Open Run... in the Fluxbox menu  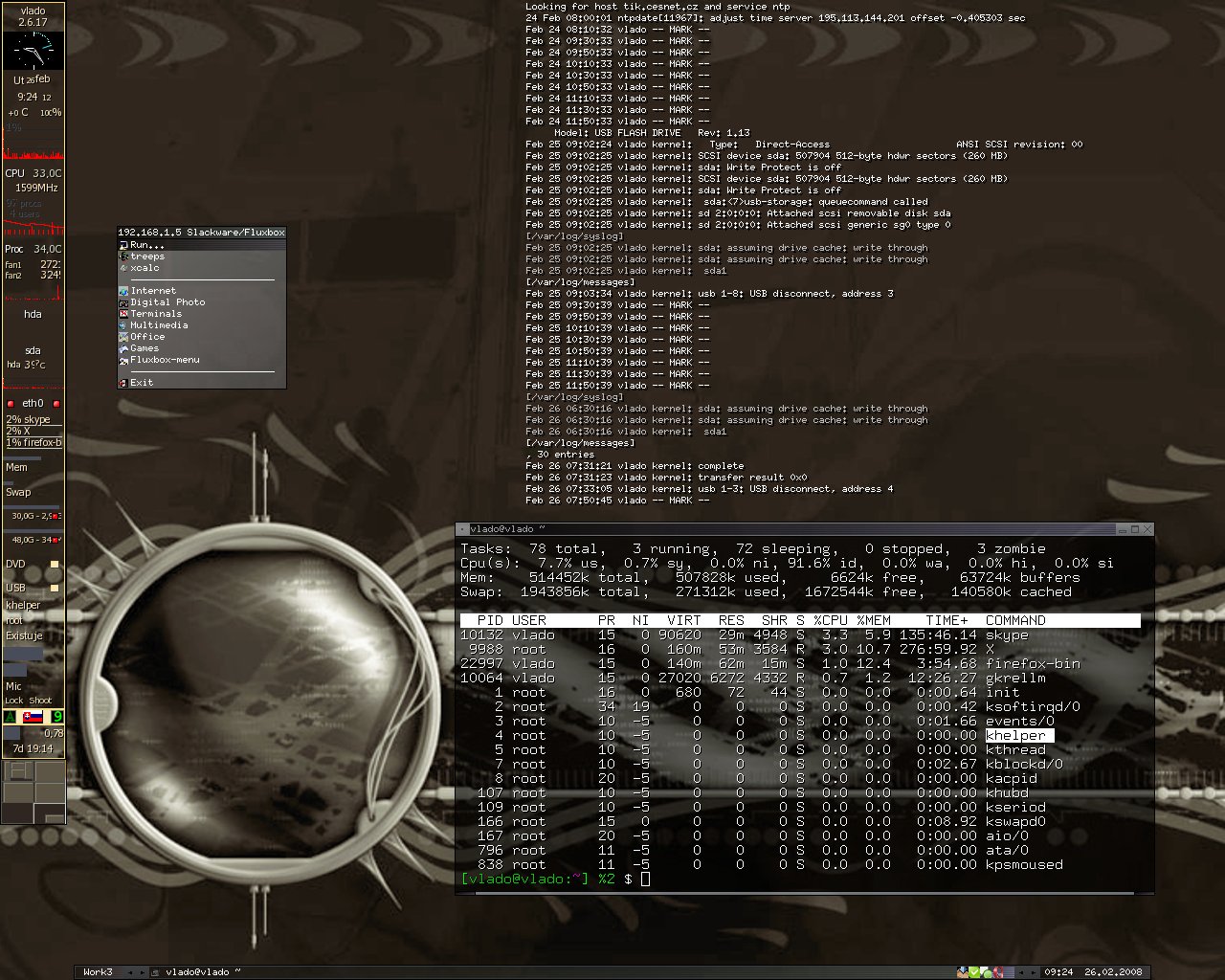coord(201,245)
